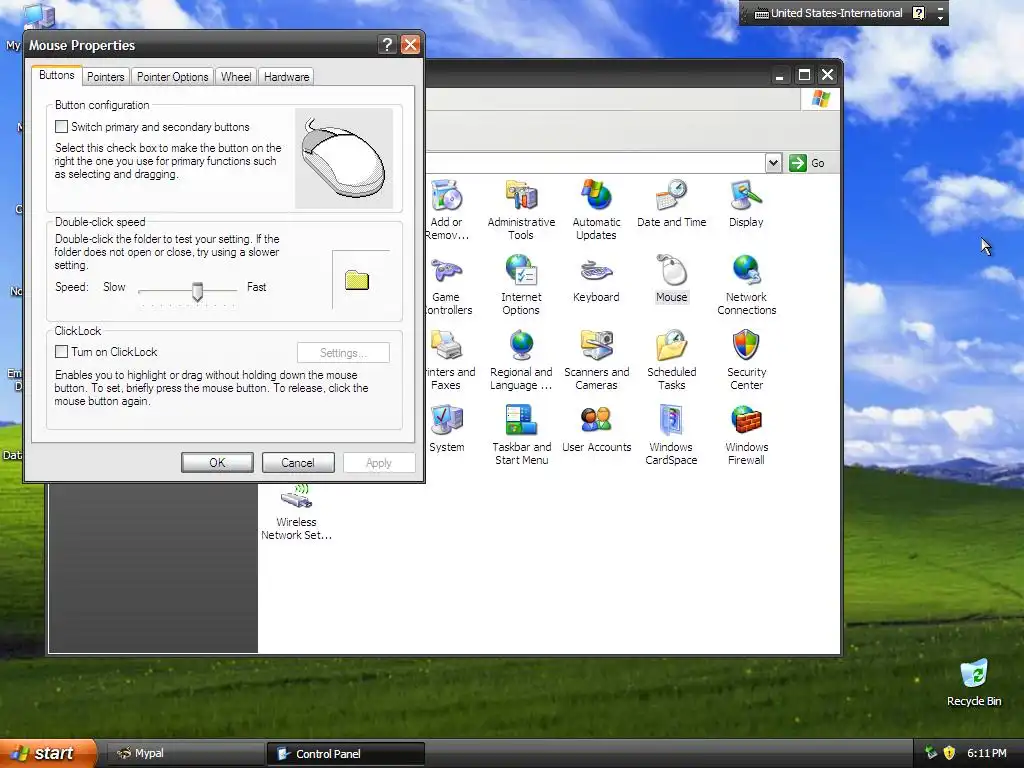
Task: Switch to the Pointer Options tab
Action: [172, 76]
